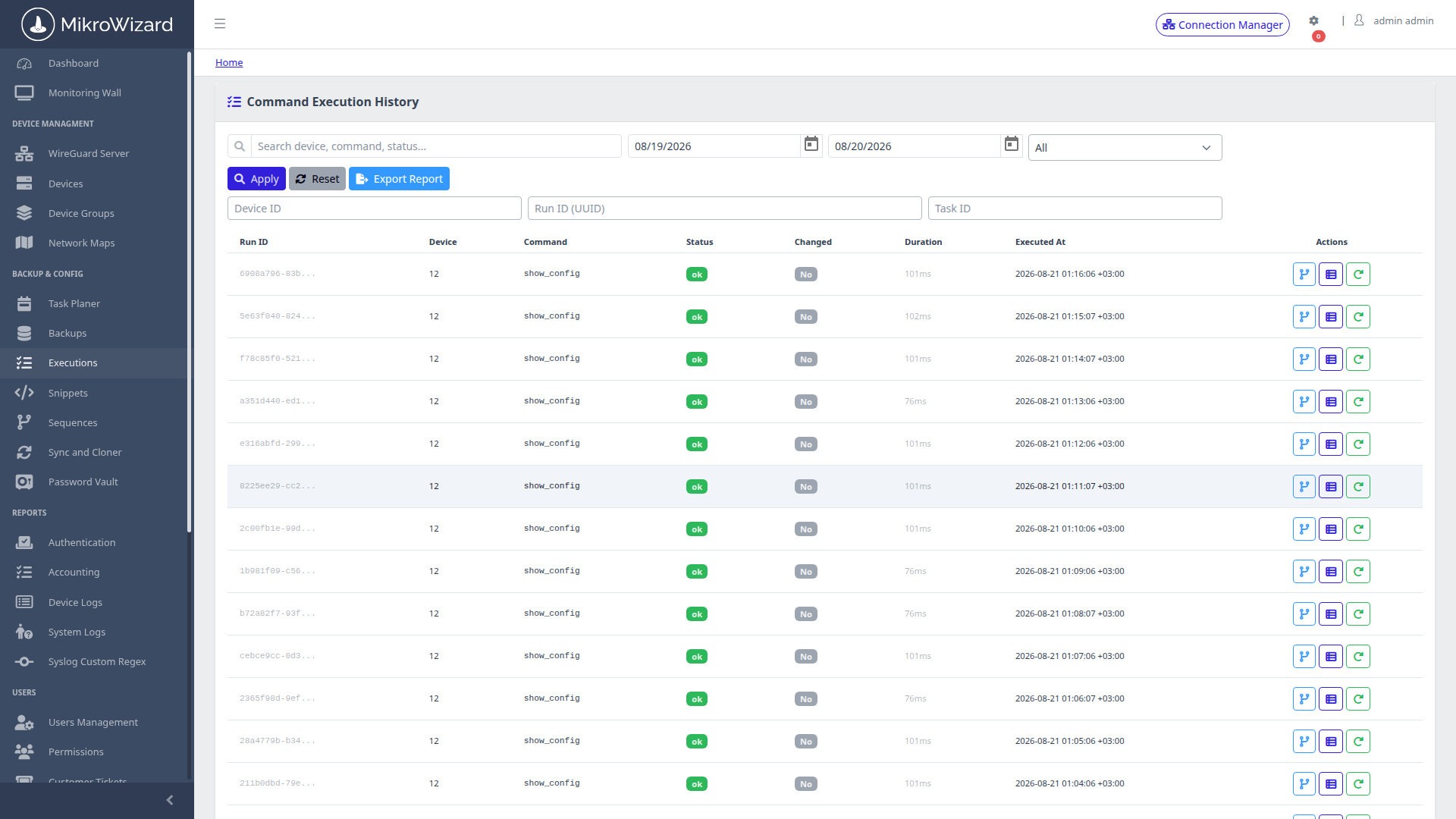1456x819 pixels.
Task: Open Devices in the sidebar
Action: click(x=94, y=184)
